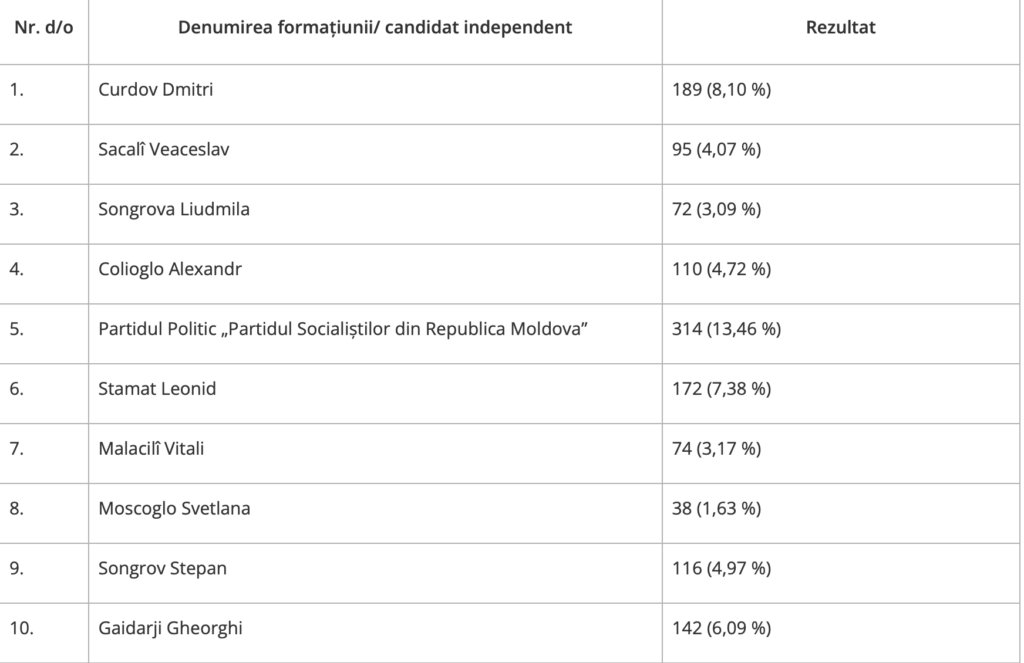Click the 'Rezultat' column header

(x=840, y=27)
